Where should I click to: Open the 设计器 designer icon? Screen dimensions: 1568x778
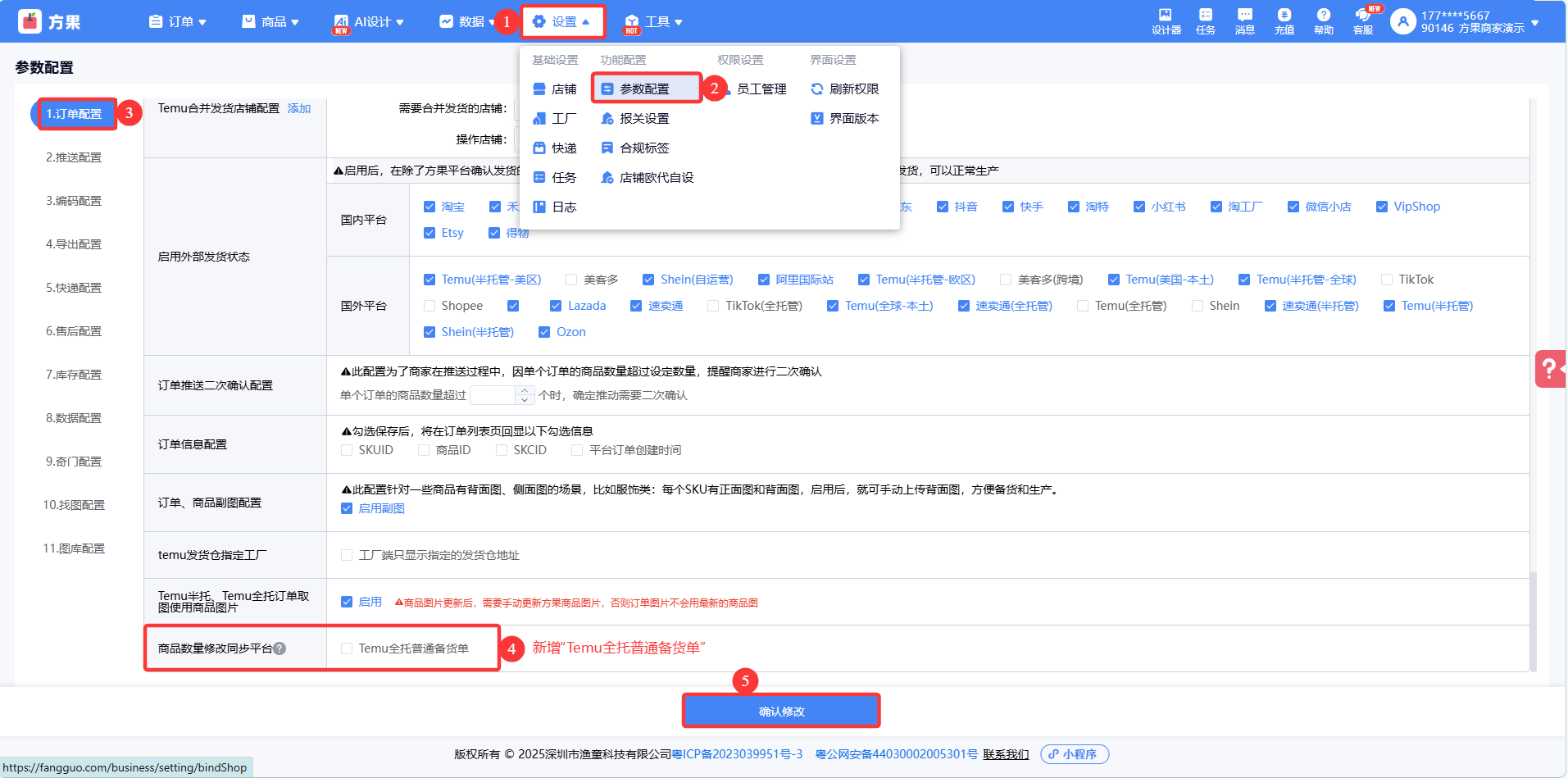(1165, 21)
